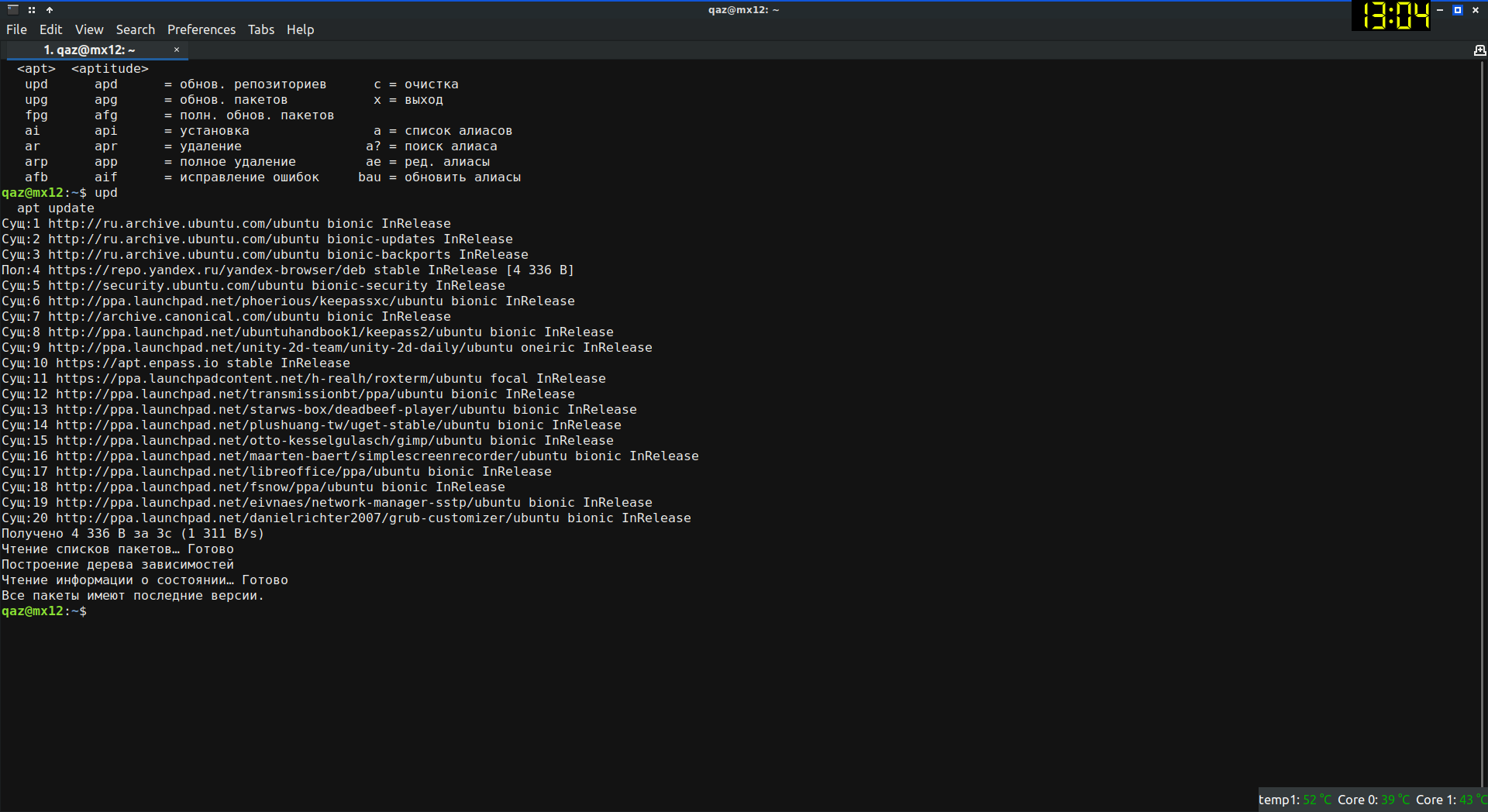Open the Edit menu

click(x=51, y=29)
